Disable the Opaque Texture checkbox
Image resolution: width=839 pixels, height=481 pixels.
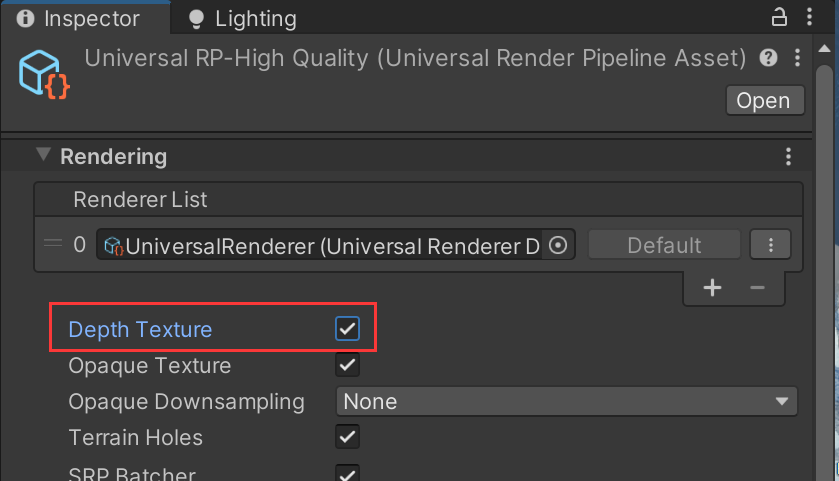[347, 365]
